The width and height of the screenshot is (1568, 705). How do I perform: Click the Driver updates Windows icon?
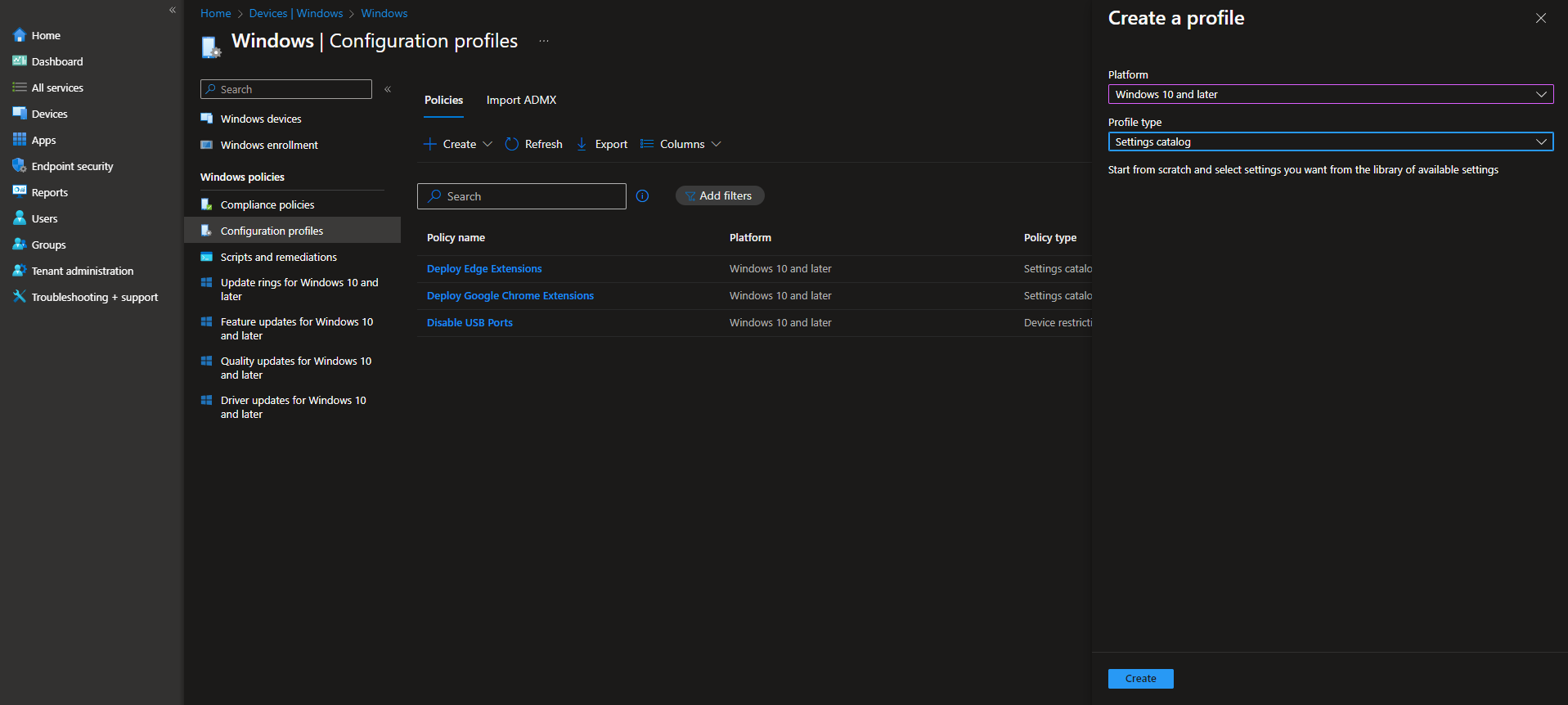[207, 400]
